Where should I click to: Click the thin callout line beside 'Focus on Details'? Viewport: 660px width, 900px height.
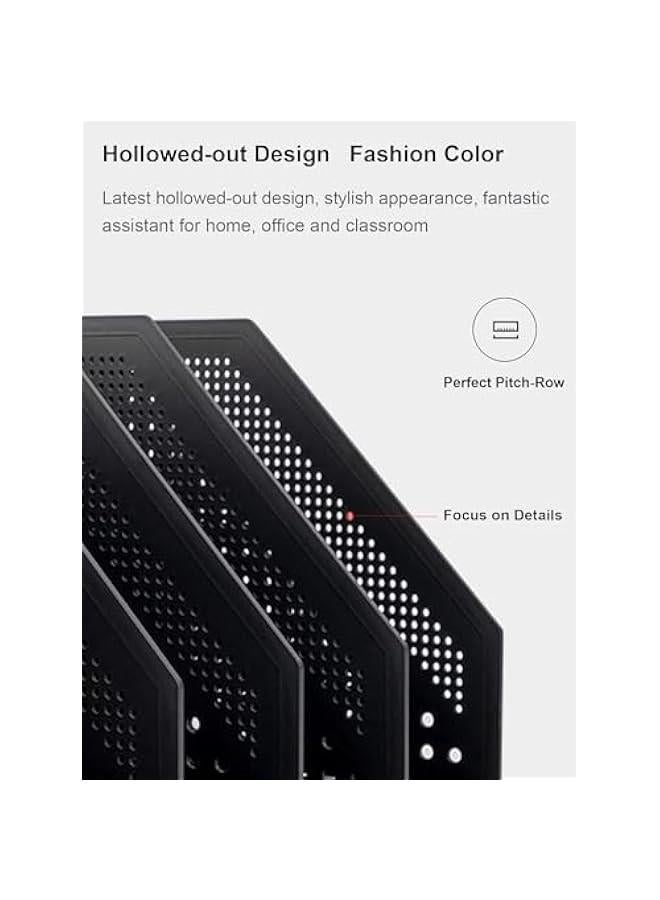[x=396, y=516]
